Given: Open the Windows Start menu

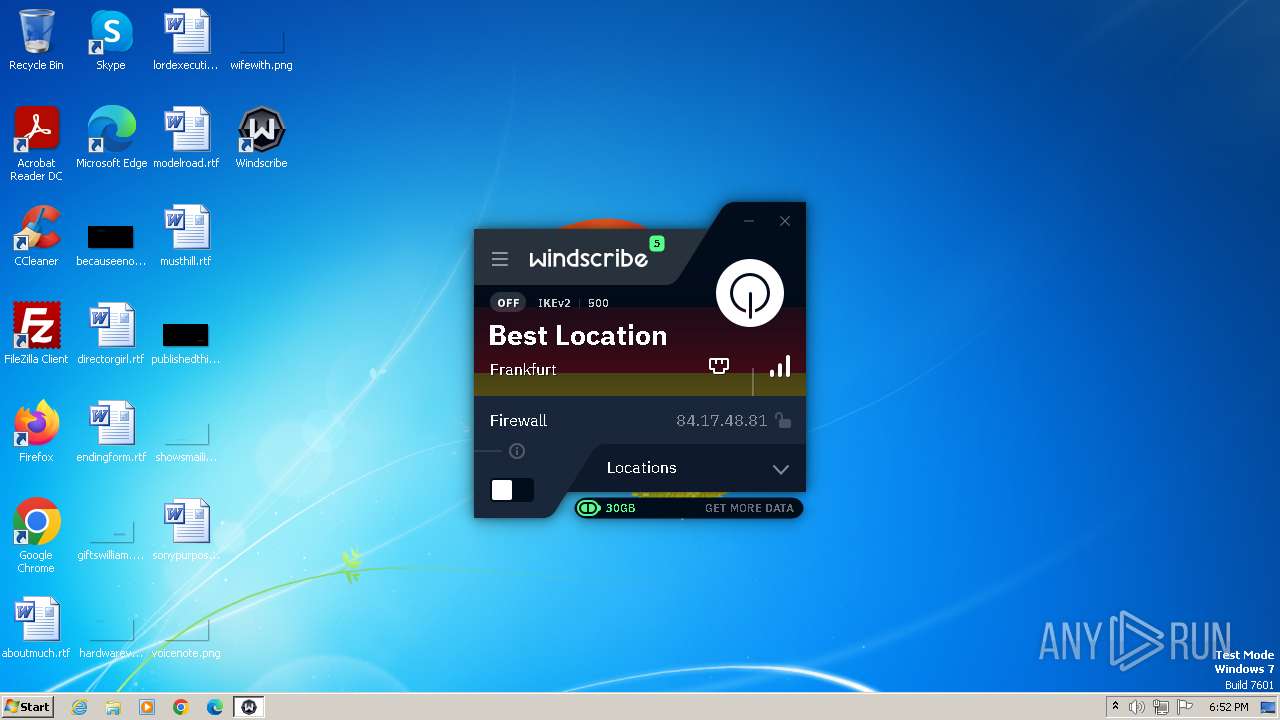Looking at the screenshot, I should click(27, 707).
